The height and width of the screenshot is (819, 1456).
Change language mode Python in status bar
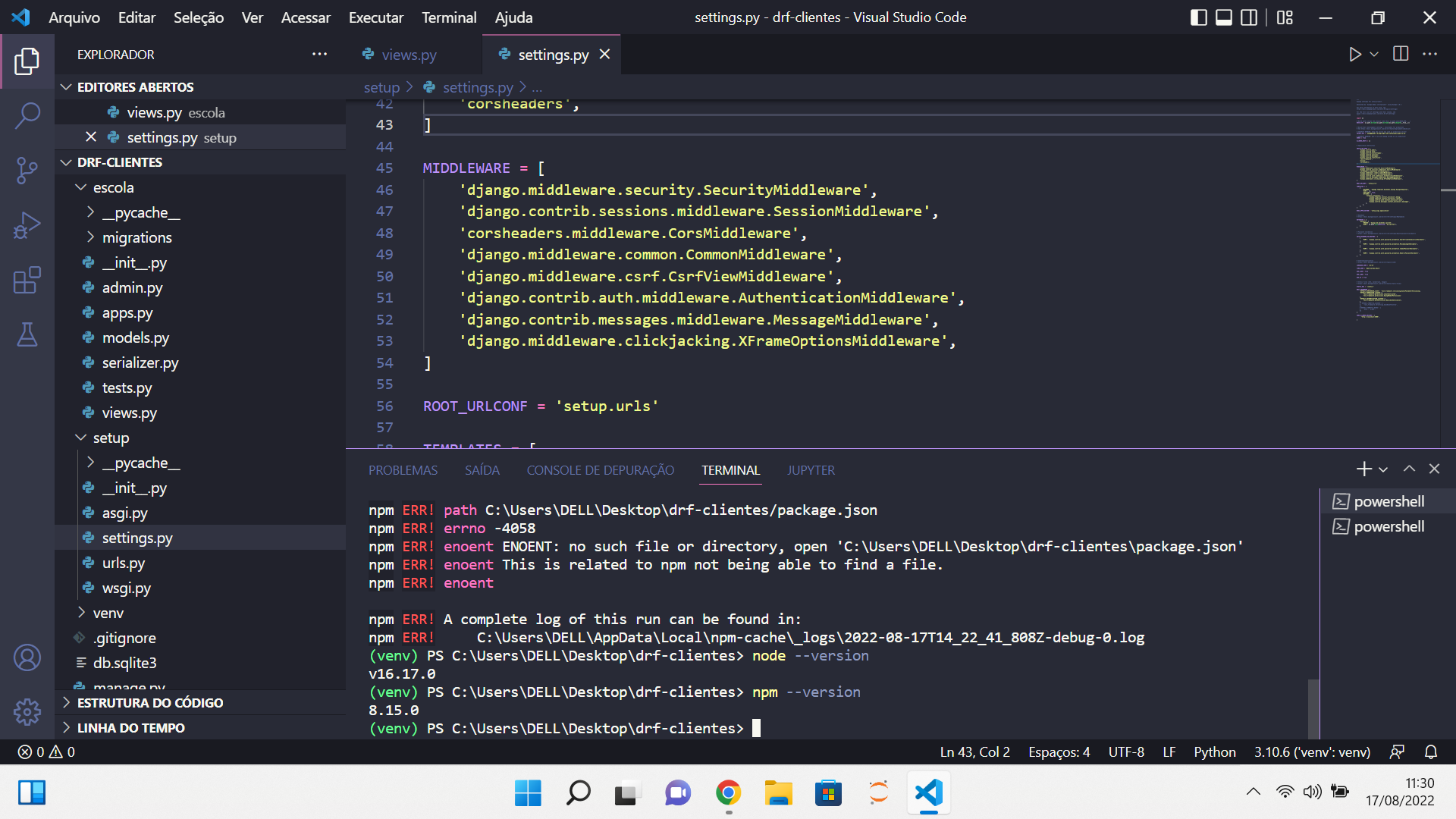click(x=1215, y=752)
